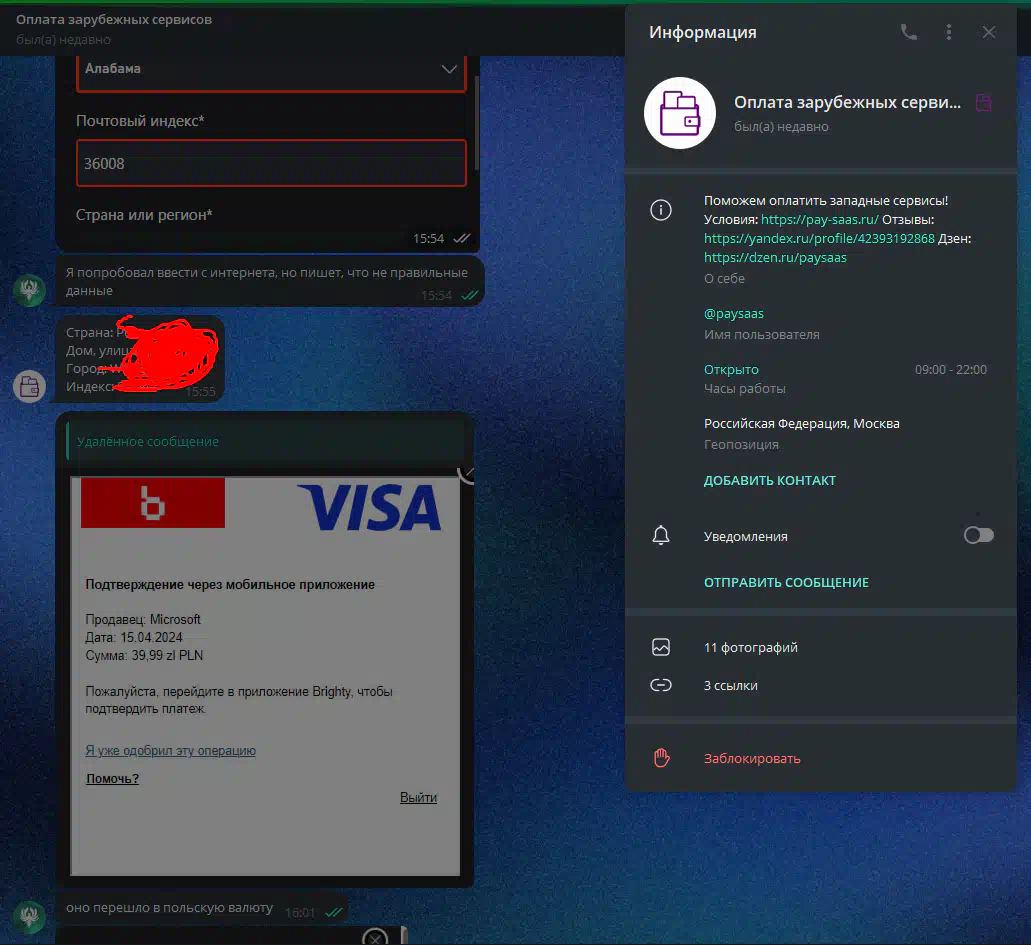Click the @paysaas username
Screen dimensions: 1031x945
coord(734,314)
